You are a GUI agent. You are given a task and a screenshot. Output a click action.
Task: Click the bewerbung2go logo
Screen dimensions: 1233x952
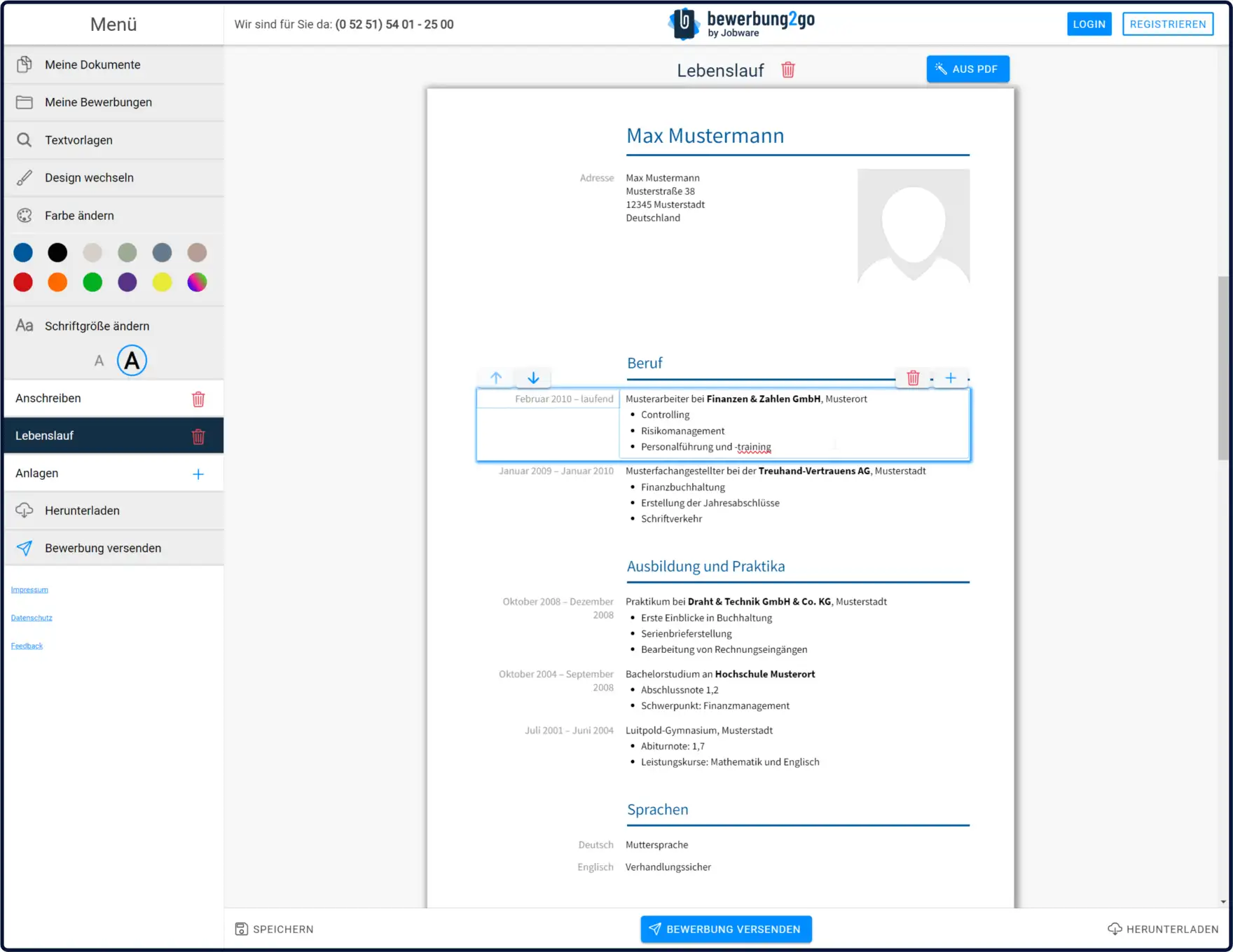pos(741,24)
